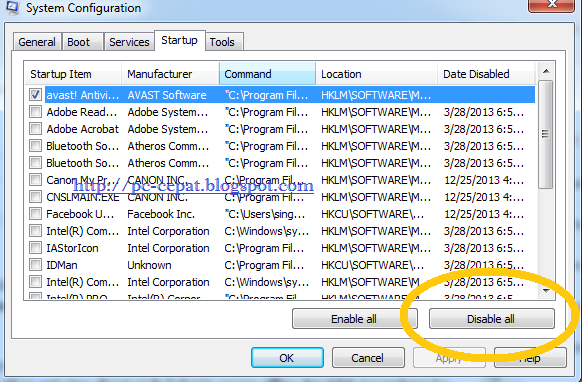Select the 'Facebook U...' item name

tap(80, 214)
